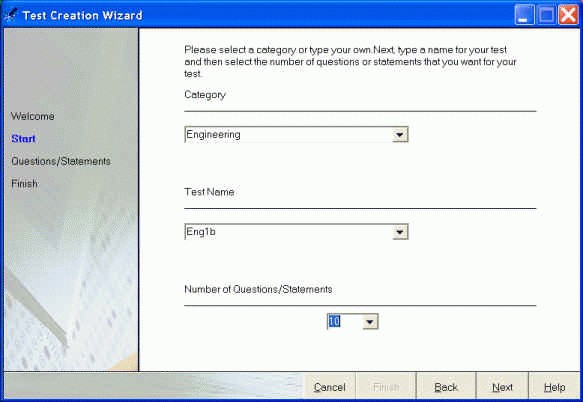
Task: Open Help for the wizard
Action: (554, 387)
